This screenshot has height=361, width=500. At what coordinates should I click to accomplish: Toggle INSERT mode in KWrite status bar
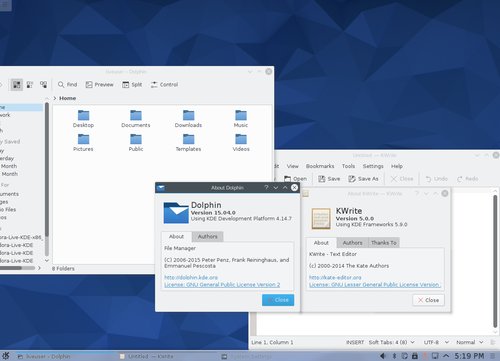coord(355,342)
